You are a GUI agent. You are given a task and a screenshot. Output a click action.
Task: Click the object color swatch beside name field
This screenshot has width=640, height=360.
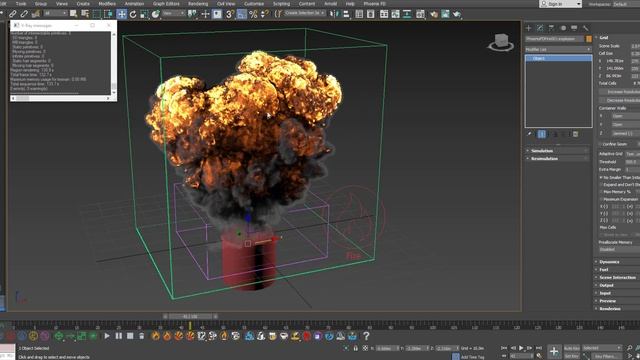click(x=589, y=39)
